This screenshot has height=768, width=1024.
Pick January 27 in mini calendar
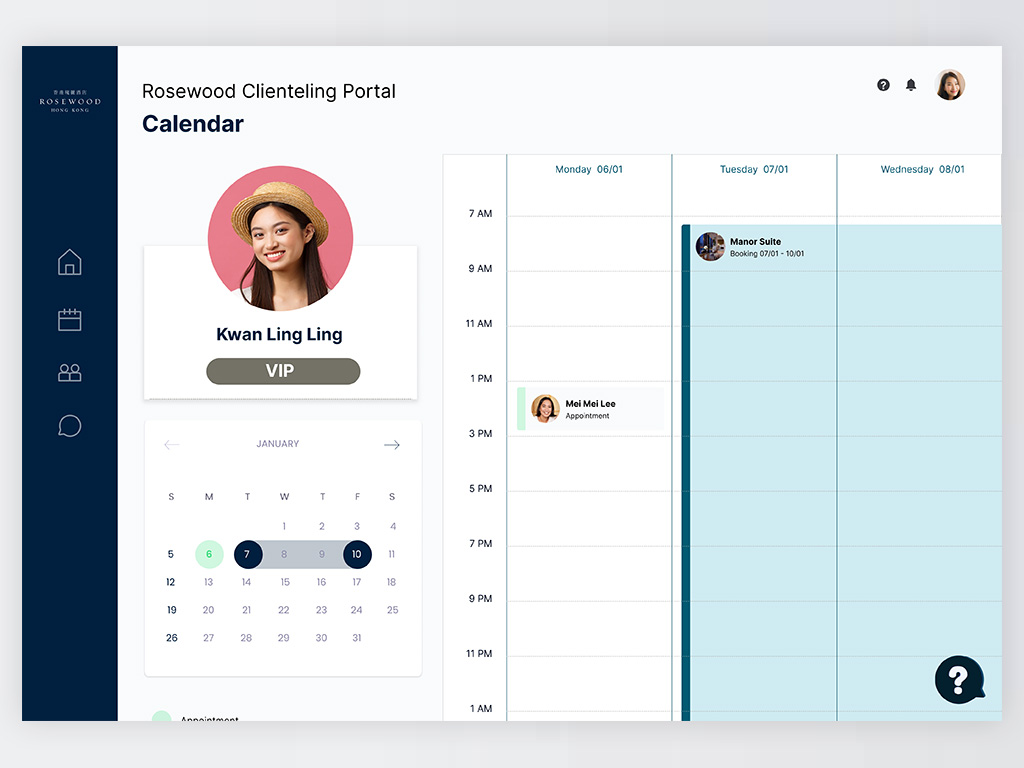coord(208,638)
